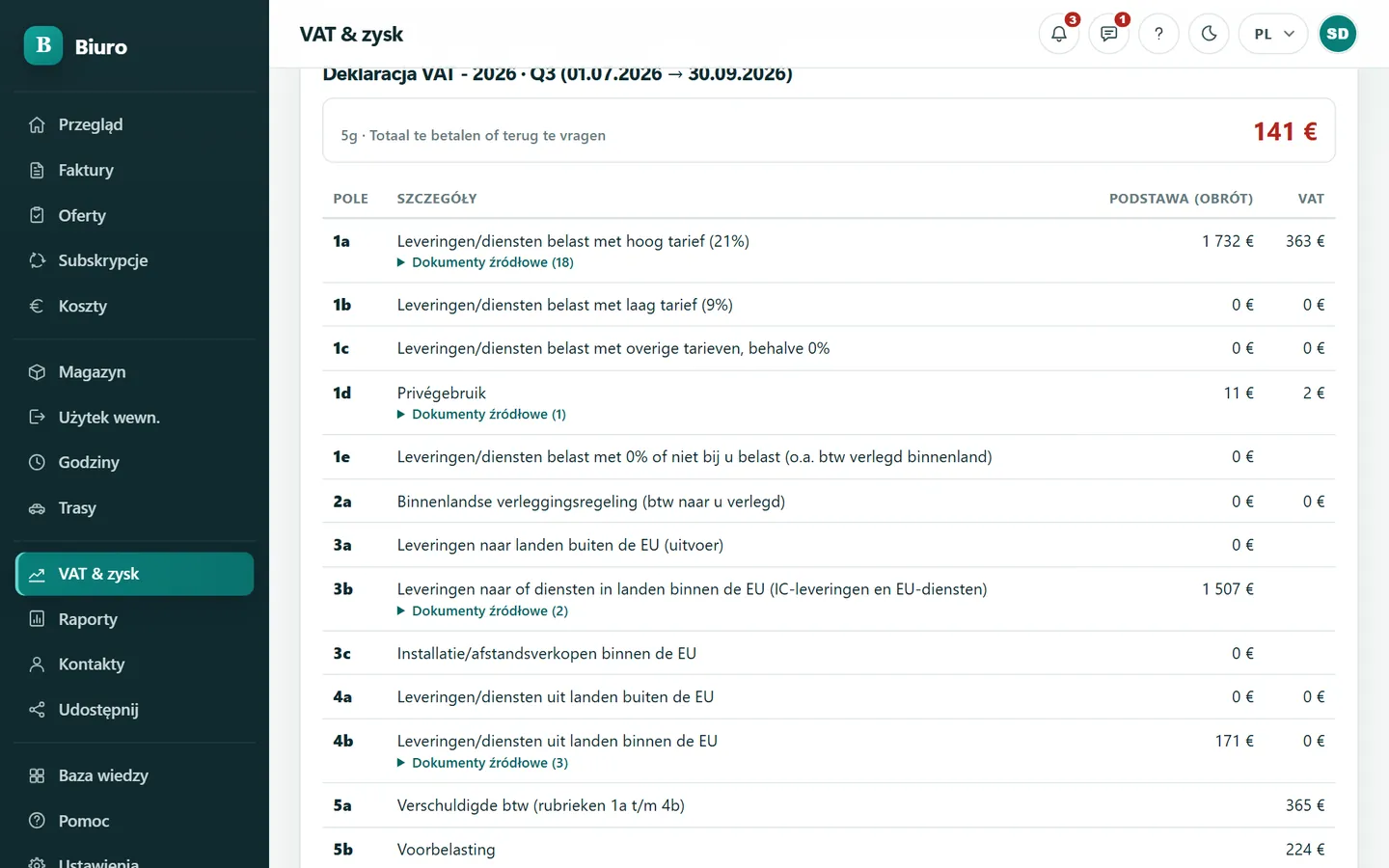
Task: Toggle dark mode with moon icon
Action: point(1209,34)
